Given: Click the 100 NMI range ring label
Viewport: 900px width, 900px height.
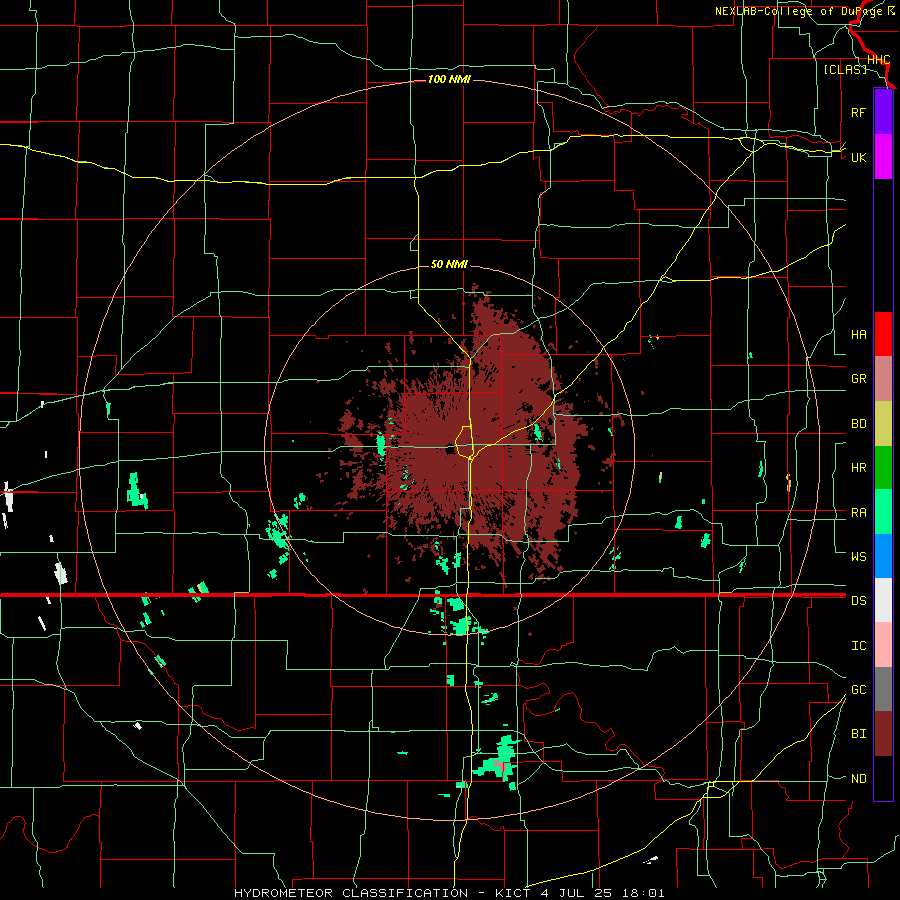Looking at the screenshot, I should pos(449,79).
